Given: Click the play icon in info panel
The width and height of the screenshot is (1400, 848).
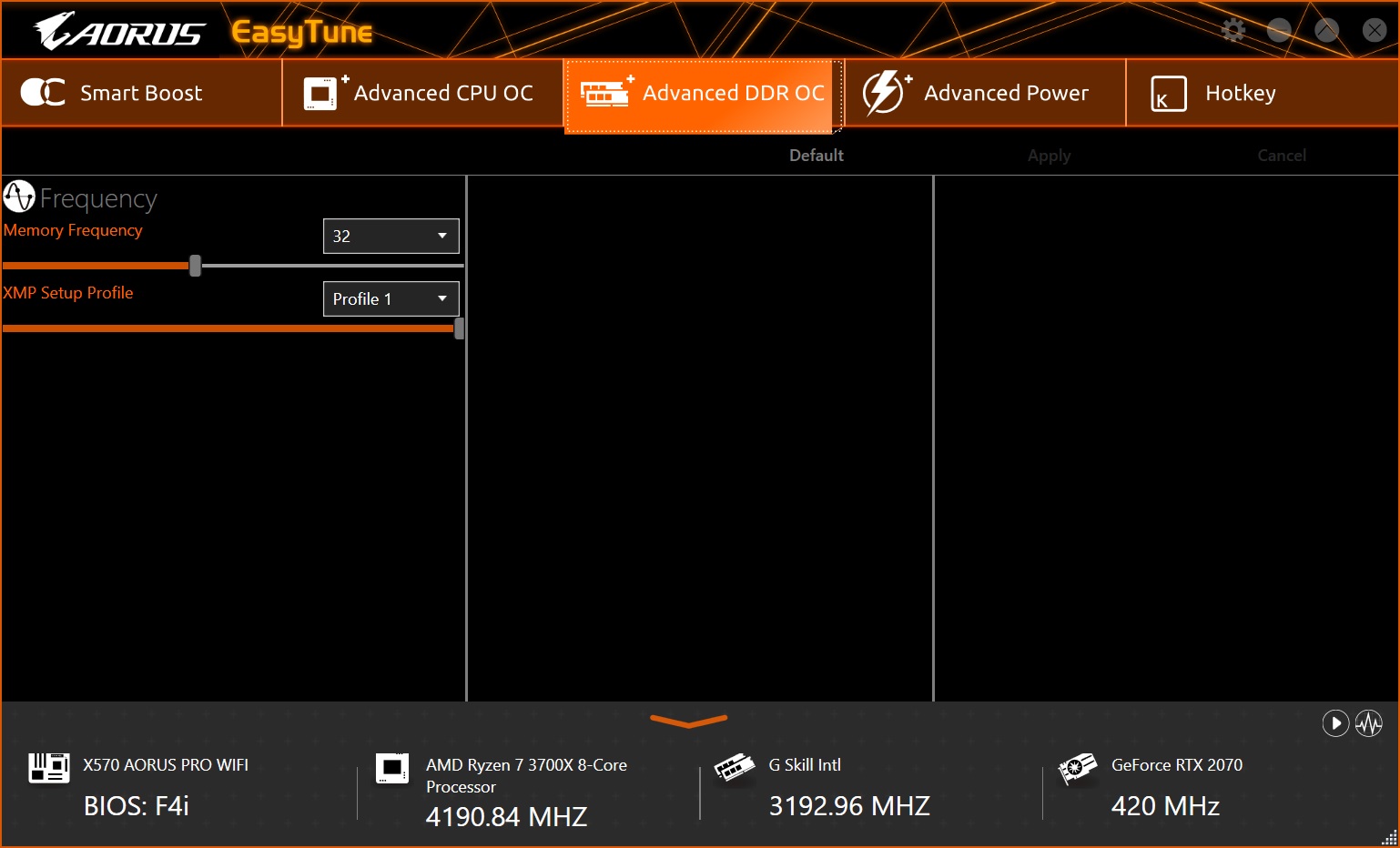Looking at the screenshot, I should click(x=1335, y=723).
